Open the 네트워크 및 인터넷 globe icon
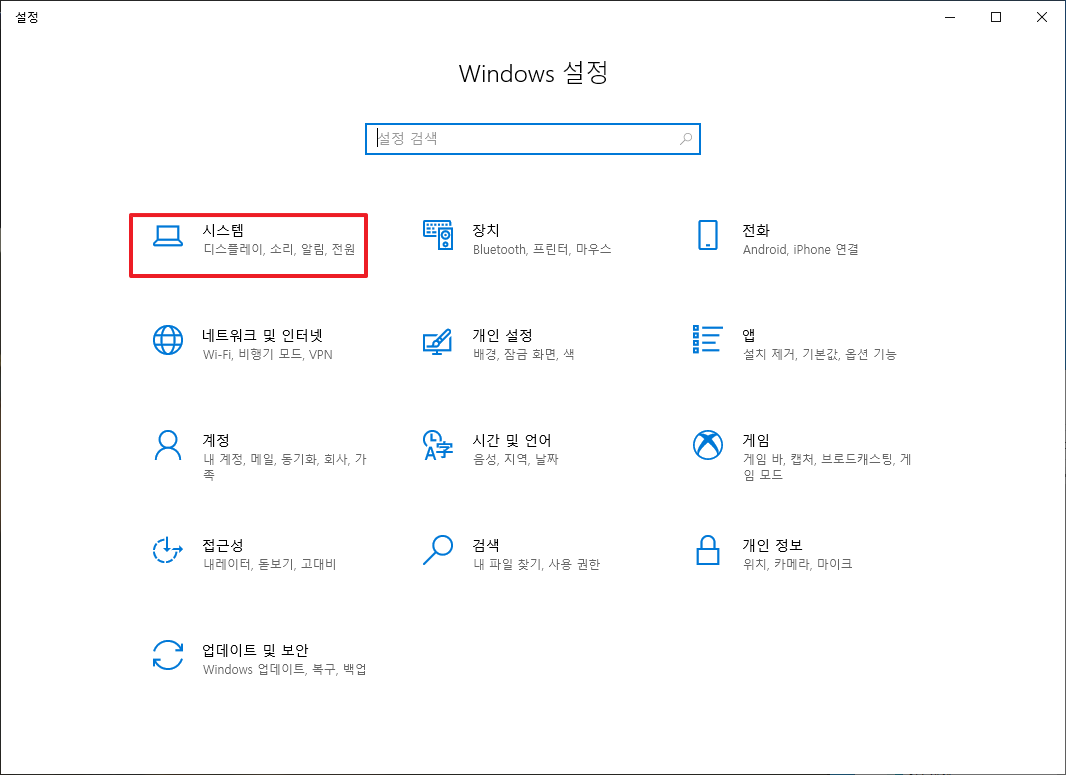 click(x=167, y=340)
